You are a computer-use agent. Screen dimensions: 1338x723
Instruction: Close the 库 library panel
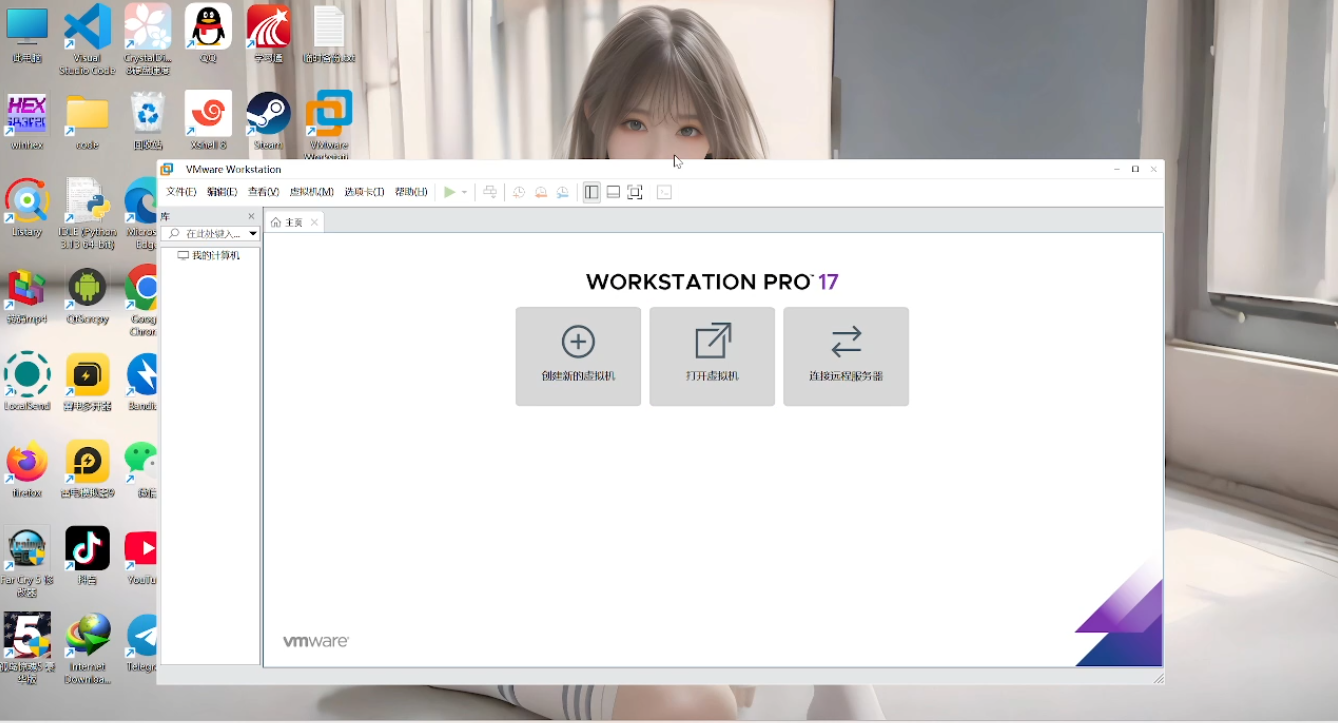coord(251,217)
